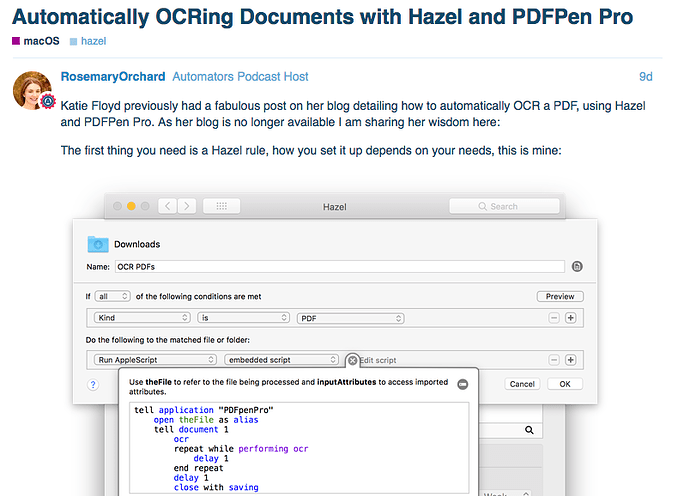Open the macOS category tag
Viewport: 690px width, 496px height.
point(38,42)
